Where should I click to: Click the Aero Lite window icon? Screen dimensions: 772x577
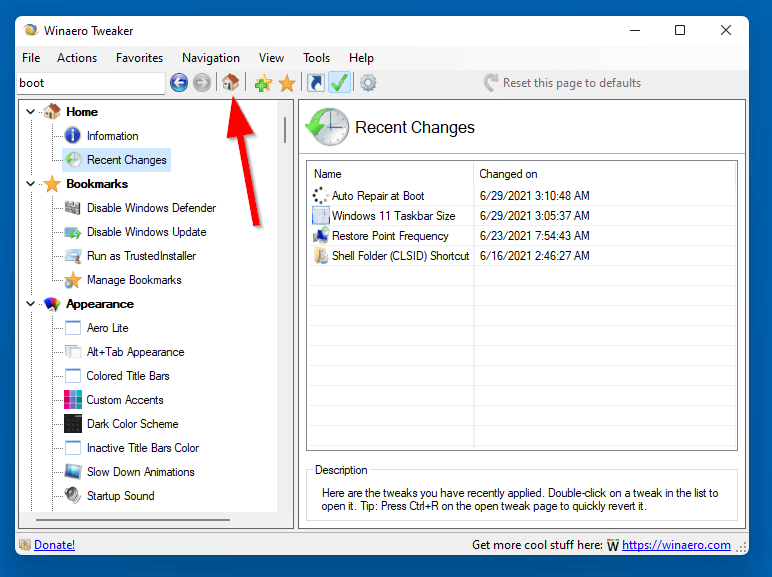[x=73, y=328]
